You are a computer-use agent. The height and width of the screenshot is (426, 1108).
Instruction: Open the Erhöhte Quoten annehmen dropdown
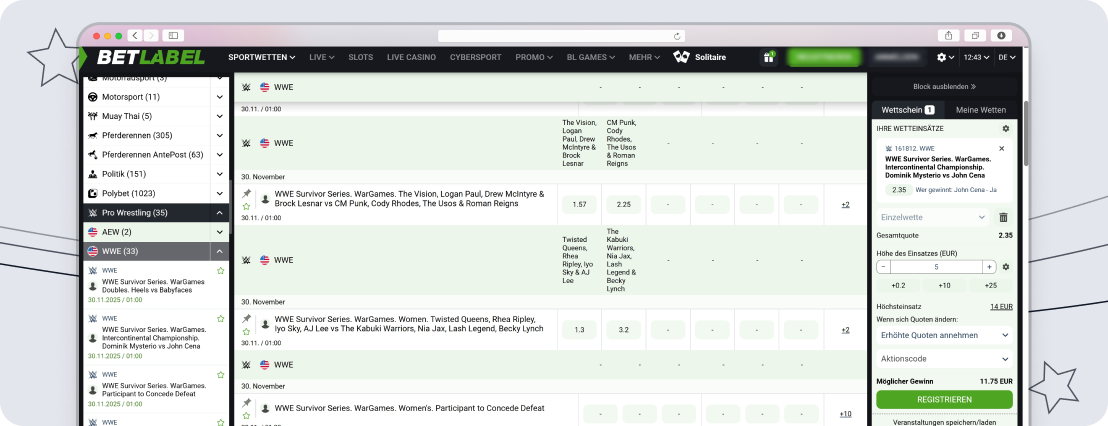(x=944, y=335)
